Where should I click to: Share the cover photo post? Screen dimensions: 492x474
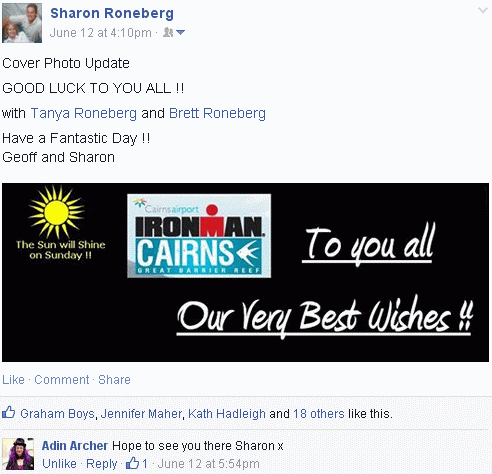114,380
